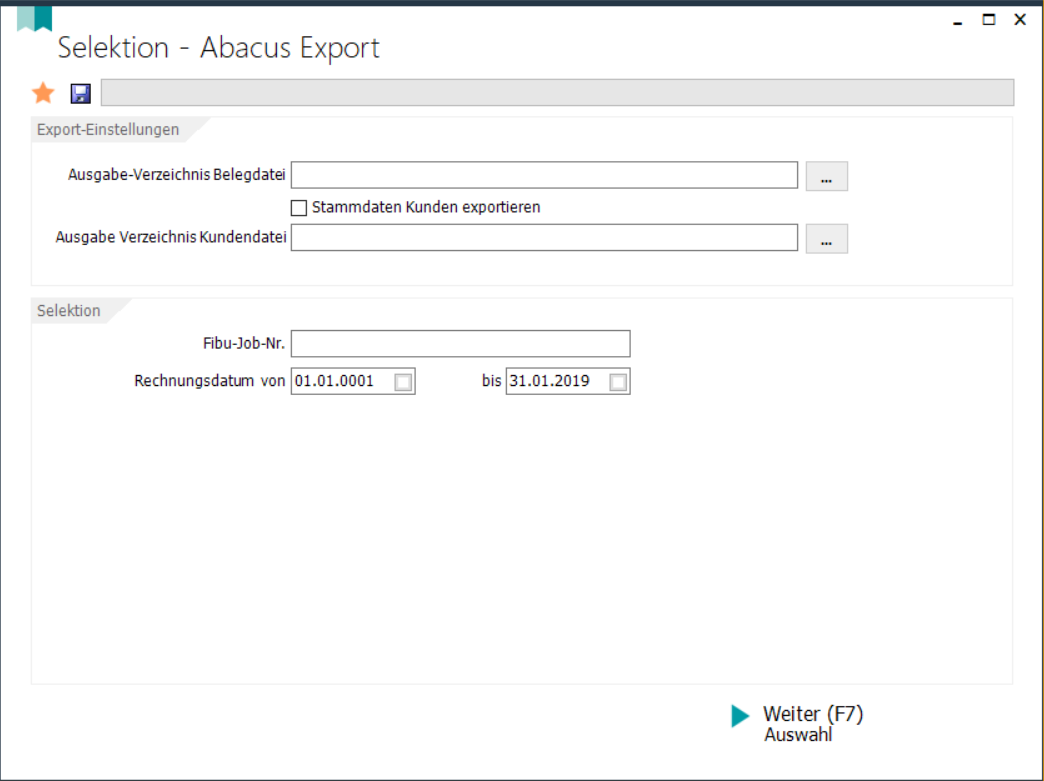Click the Fibu-Job-Nr. input field
Image resolution: width=1044 pixels, height=781 pixels.
(x=460, y=344)
